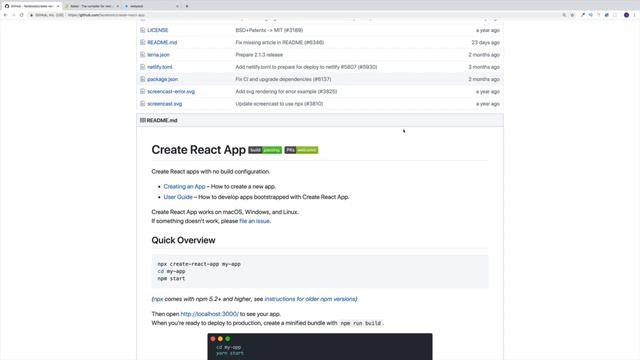Click the browser forward arrow
Viewport: 640px width, 360px height.
13,15
